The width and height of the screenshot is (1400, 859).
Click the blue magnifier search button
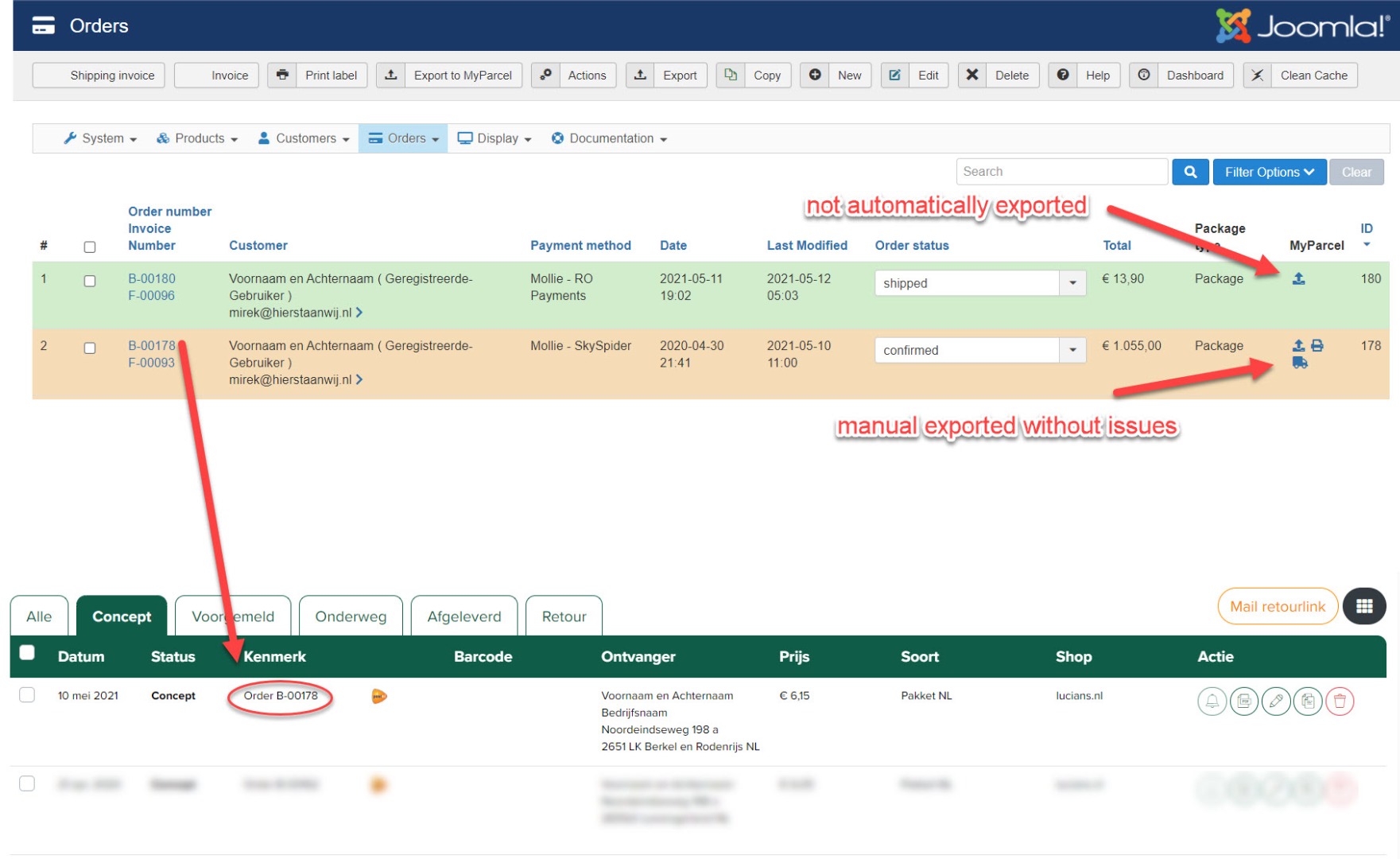pyautogui.click(x=1190, y=172)
